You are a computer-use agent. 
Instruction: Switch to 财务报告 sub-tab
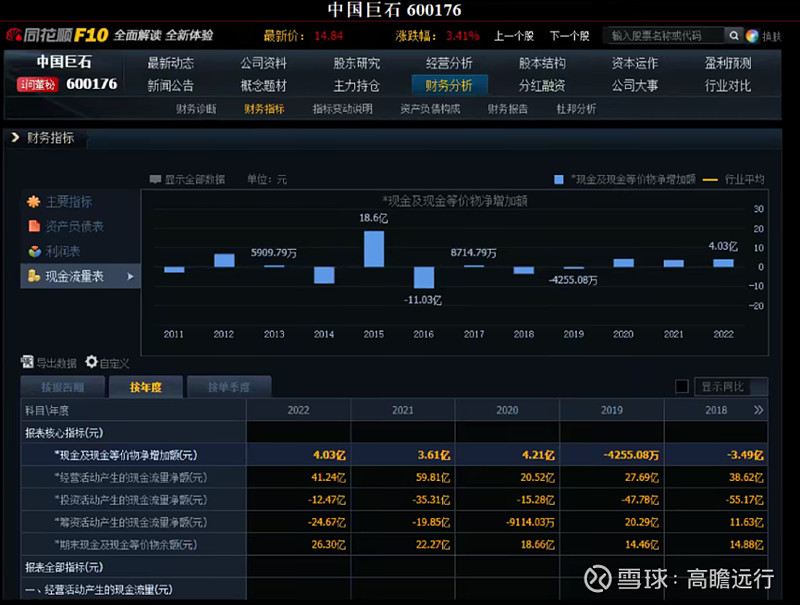pyautogui.click(x=507, y=109)
